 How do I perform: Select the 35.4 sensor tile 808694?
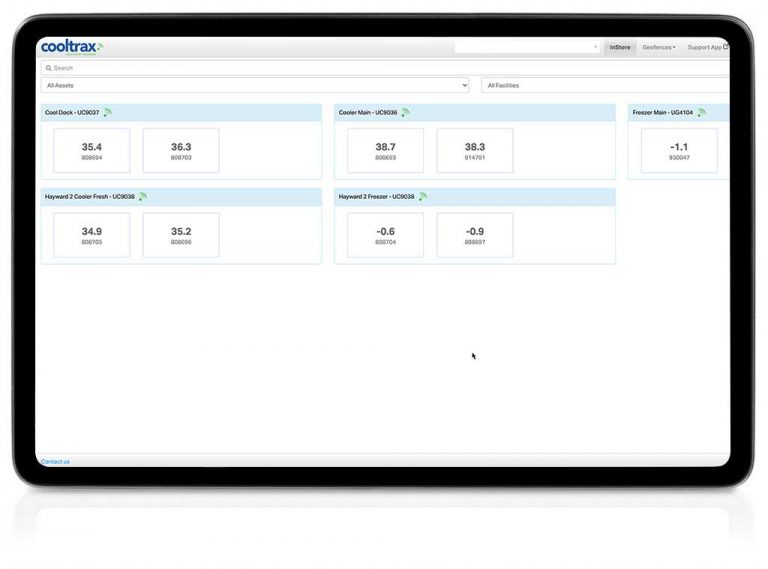[x=92, y=151]
